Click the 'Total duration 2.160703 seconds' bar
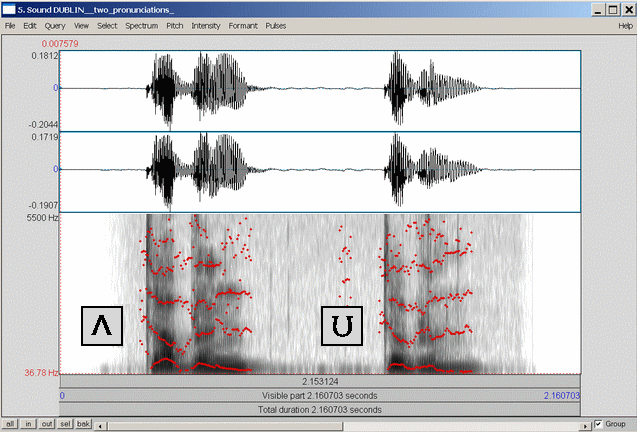The width and height of the screenshot is (637, 432). pyautogui.click(x=320, y=409)
